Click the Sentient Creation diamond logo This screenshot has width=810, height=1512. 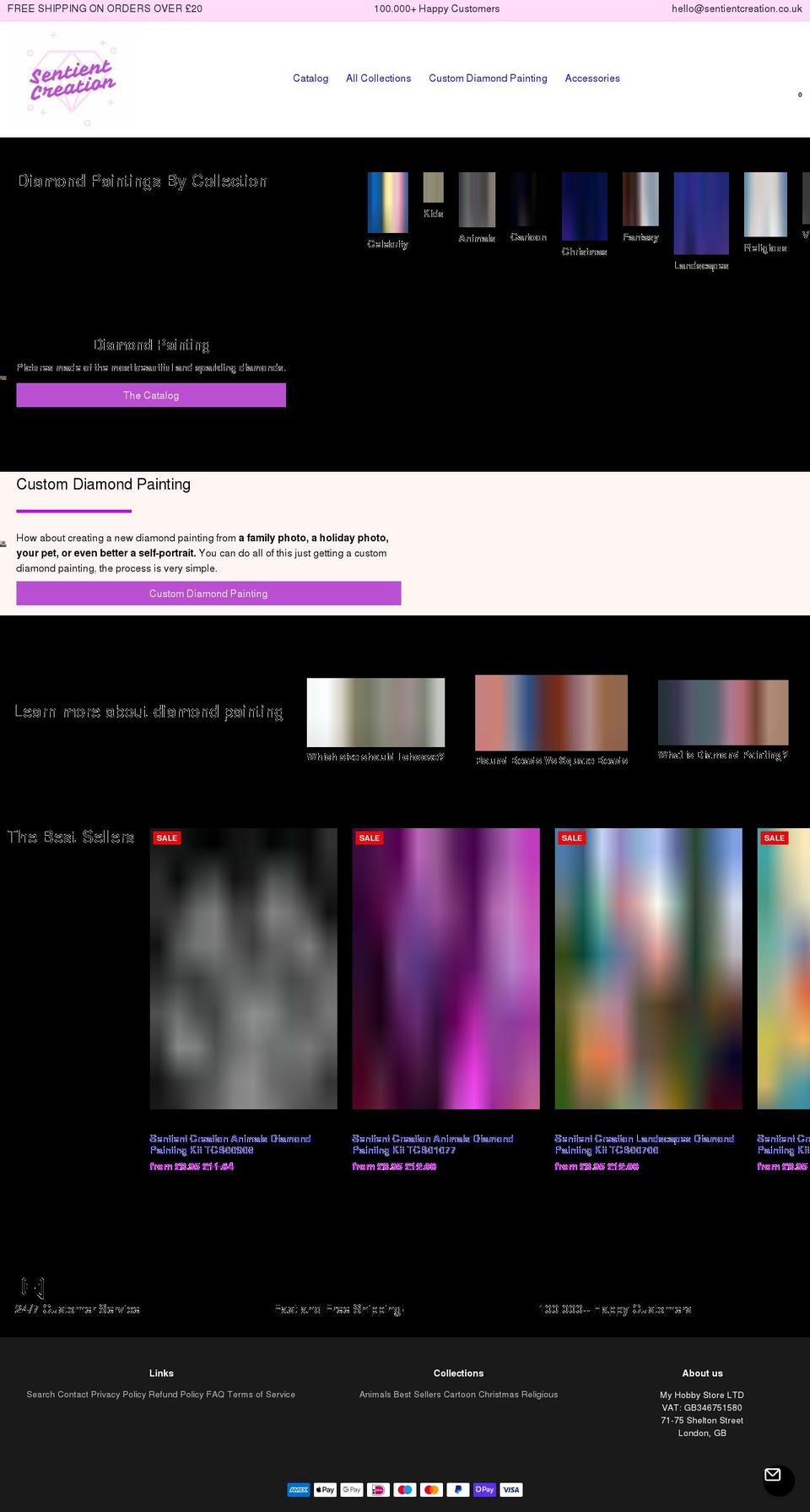(71, 79)
